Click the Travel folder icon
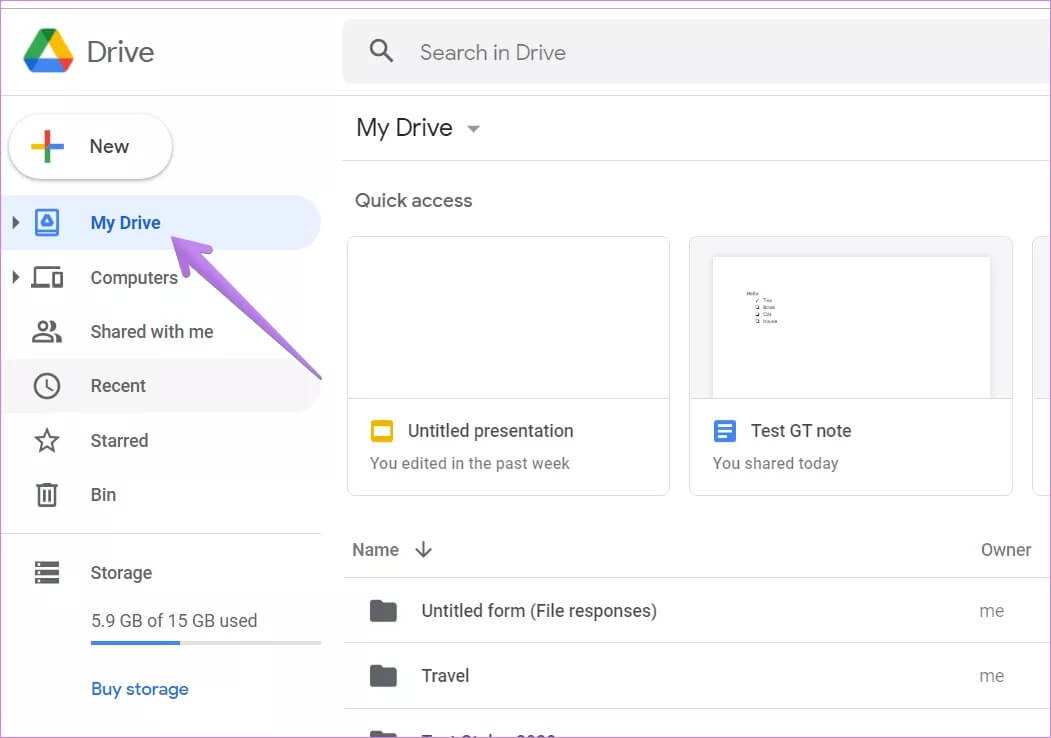 383,676
